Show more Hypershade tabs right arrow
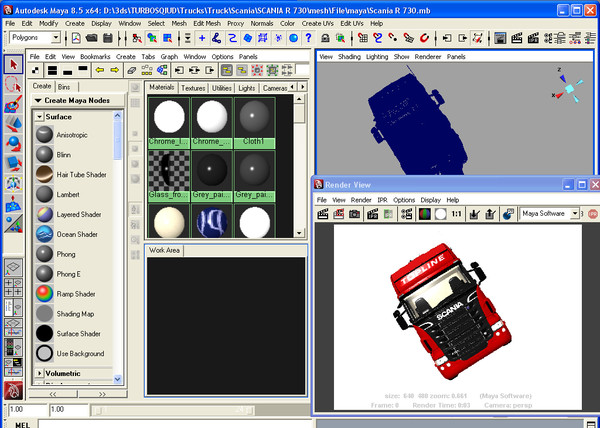Screen dimensions: 600x428 pos(302,87)
